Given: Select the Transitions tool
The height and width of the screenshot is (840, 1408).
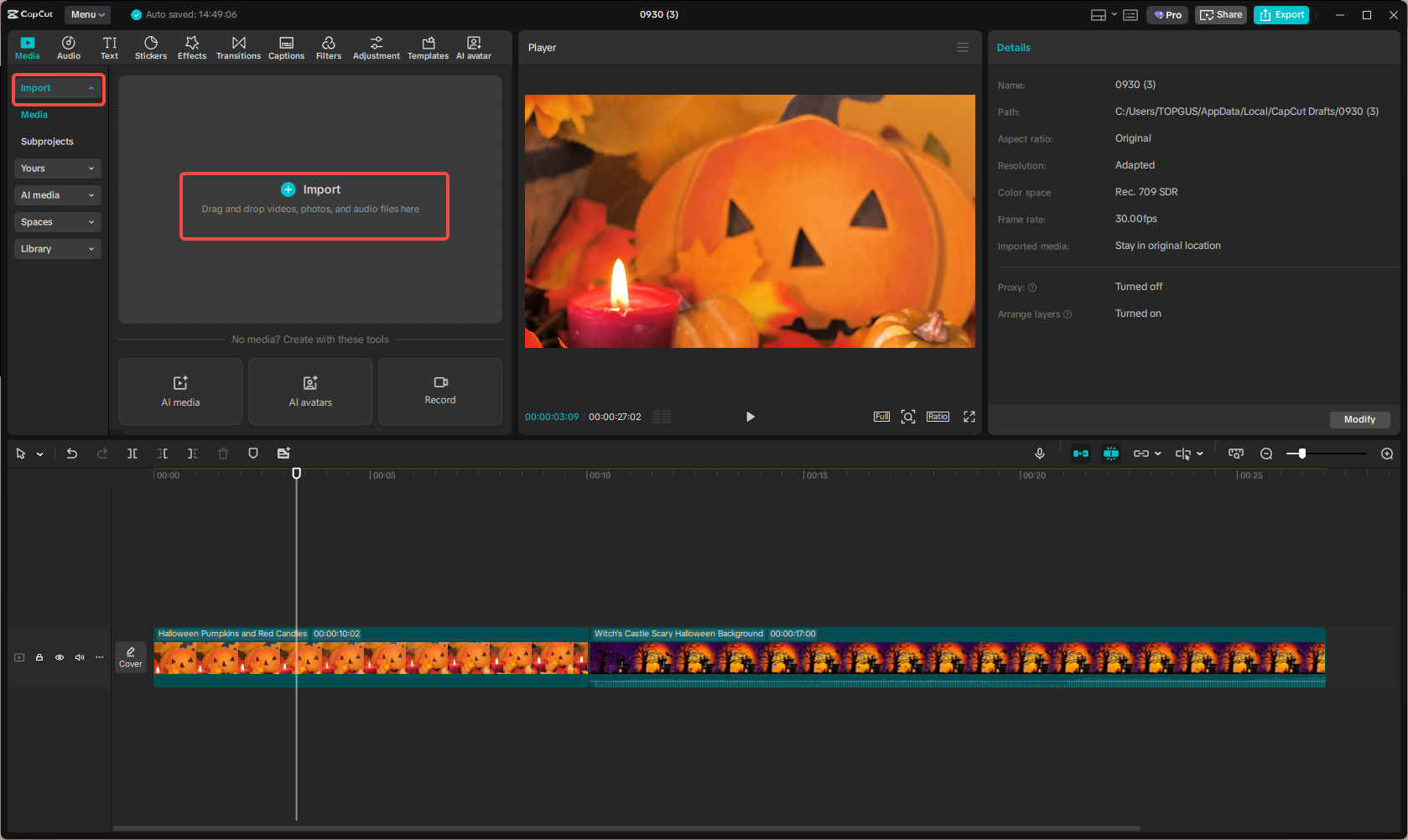Looking at the screenshot, I should click(x=238, y=47).
